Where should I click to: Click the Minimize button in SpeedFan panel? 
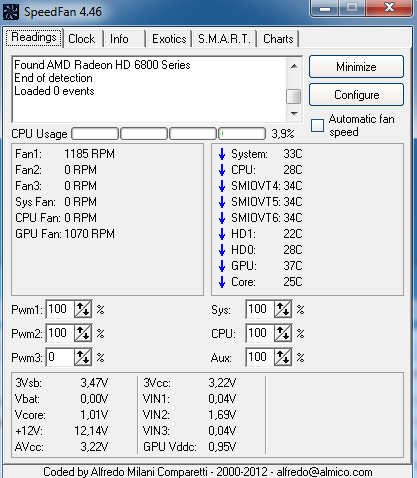356,67
